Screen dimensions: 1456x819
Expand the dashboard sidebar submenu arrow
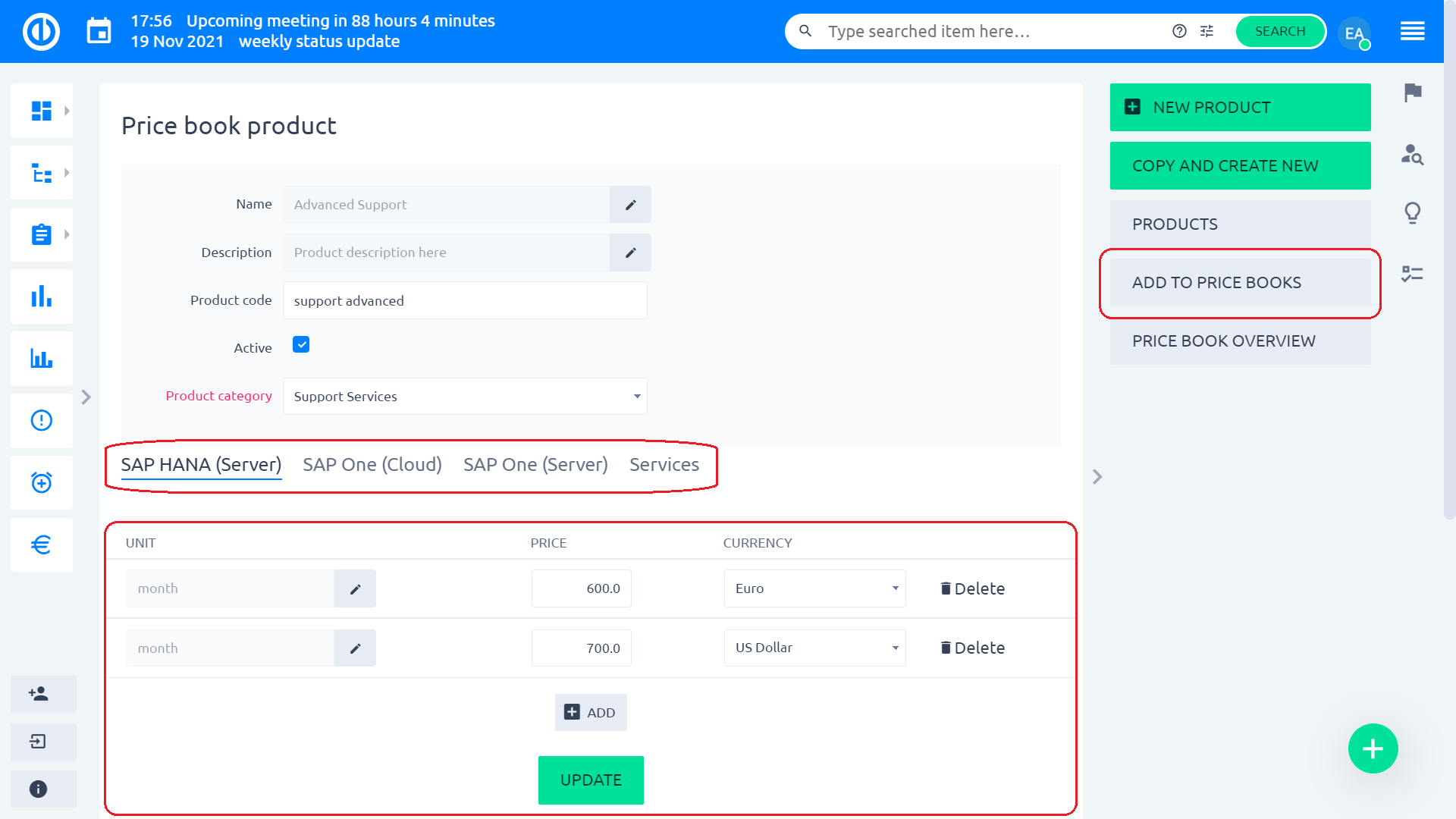tap(67, 111)
